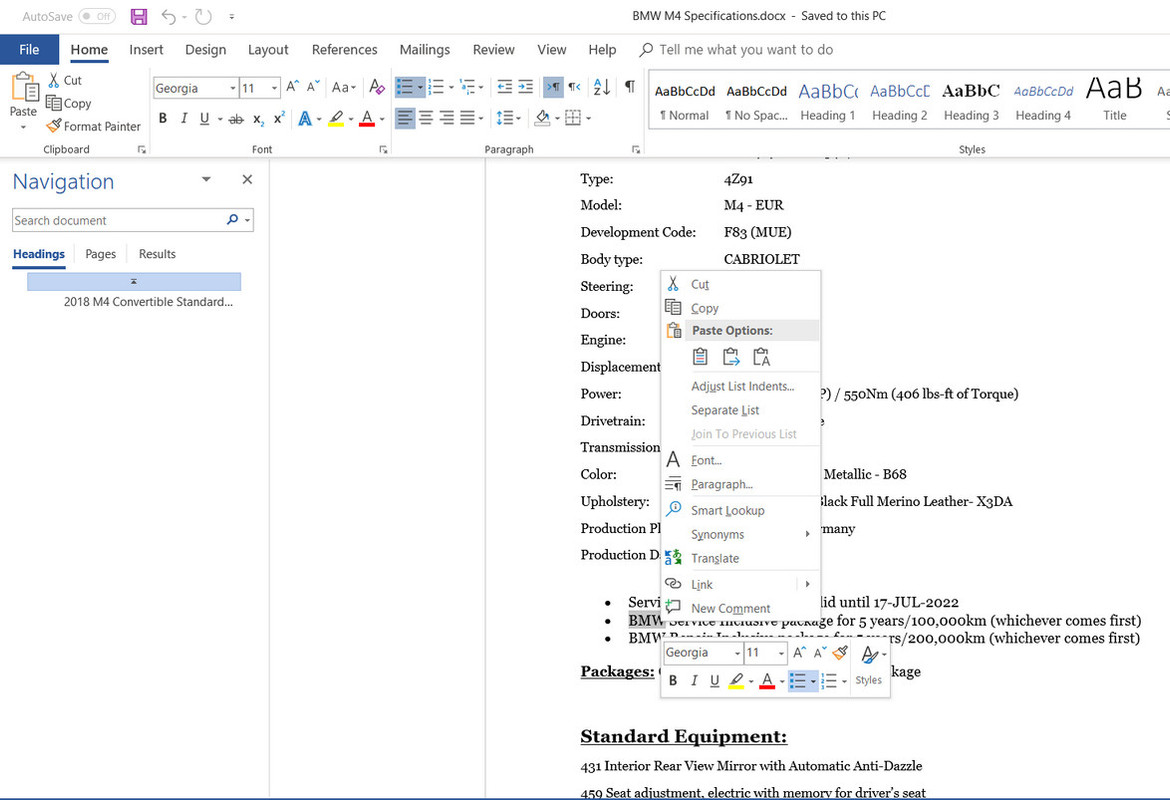Open the Layout ribbon tab

(x=268, y=49)
